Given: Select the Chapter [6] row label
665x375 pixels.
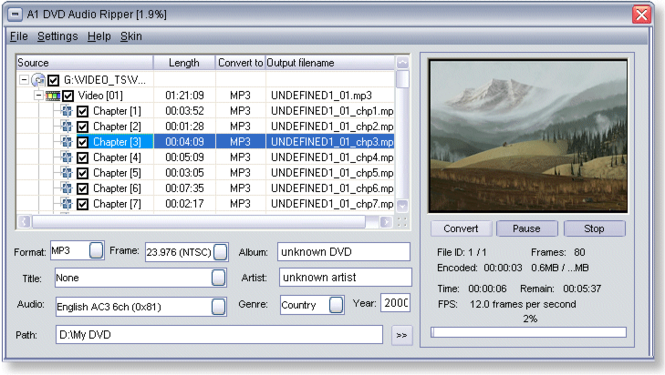Looking at the screenshot, I should click(x=117, y=188).
